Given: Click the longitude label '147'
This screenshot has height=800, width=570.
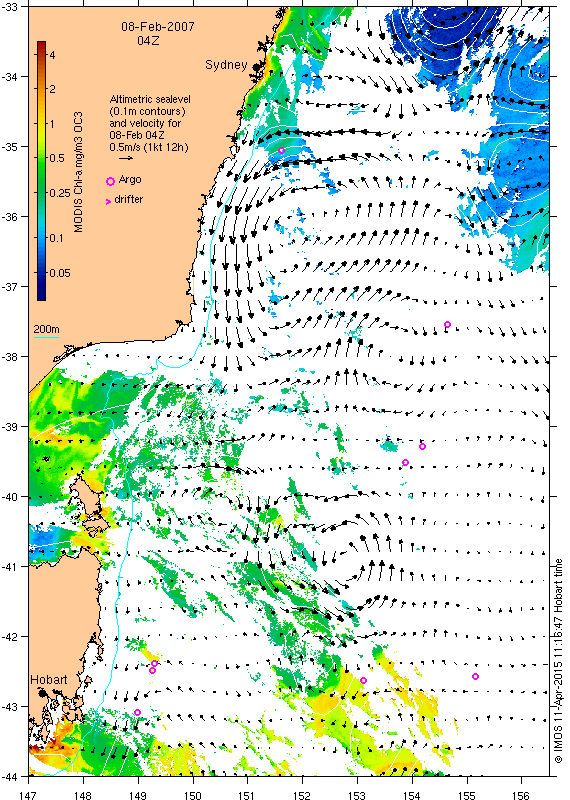Looking at the screenshot, I should (28, 795).
